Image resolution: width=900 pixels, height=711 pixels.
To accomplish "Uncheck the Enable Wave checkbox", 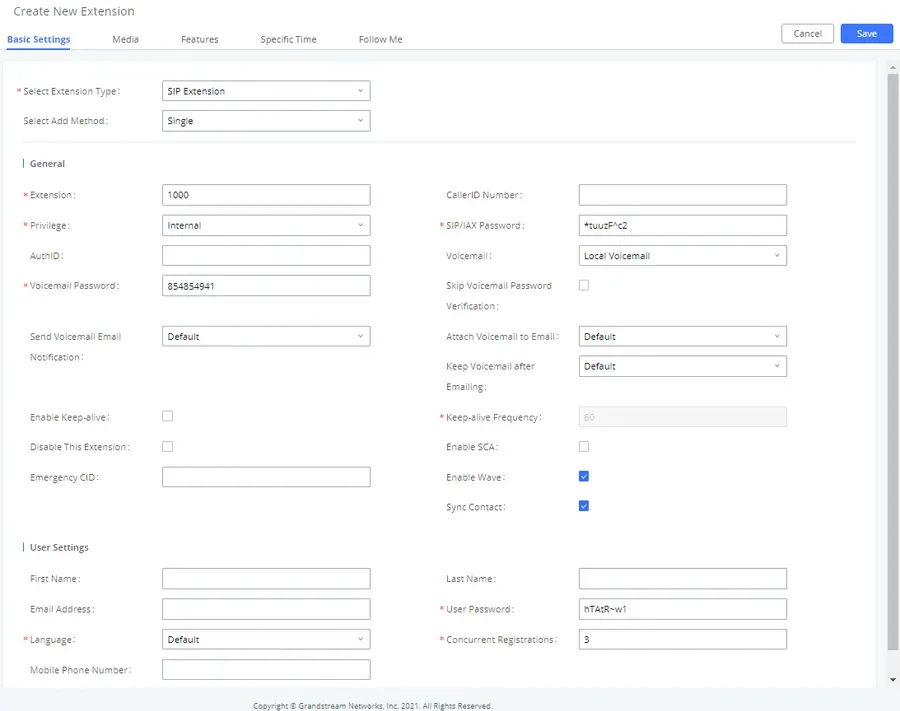I will (584, 476).
